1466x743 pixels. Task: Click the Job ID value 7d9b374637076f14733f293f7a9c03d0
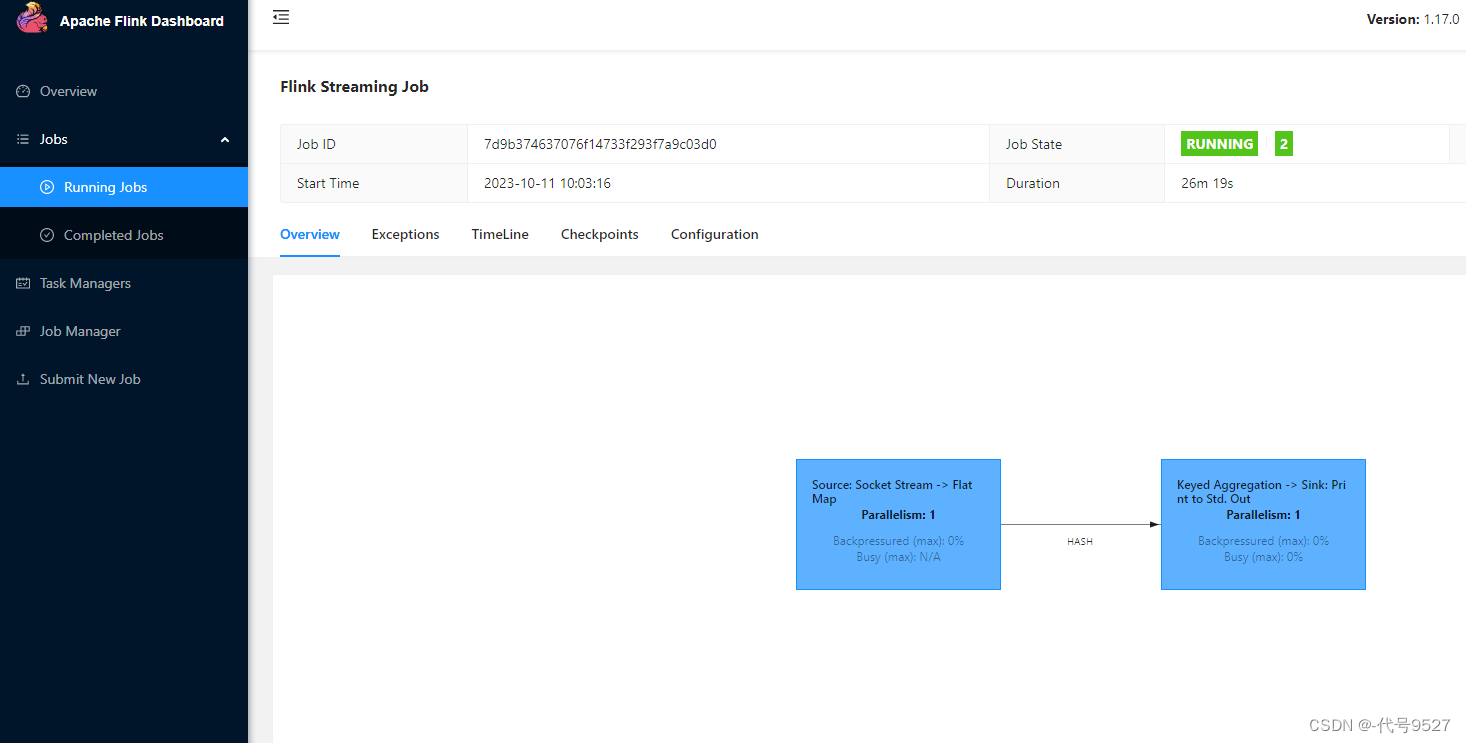pos(600,144)
